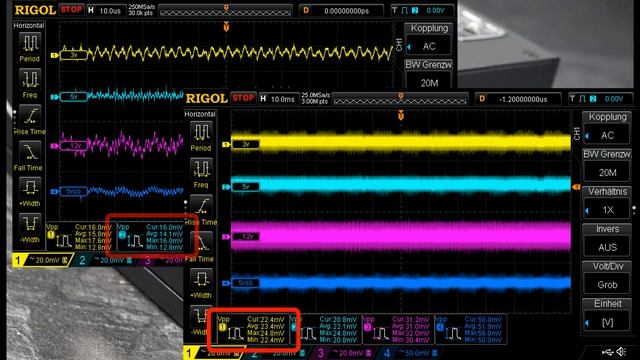Click the H 10.0ms timebase in front scope
The image size is (640, 360).
(x=278, y=99)
